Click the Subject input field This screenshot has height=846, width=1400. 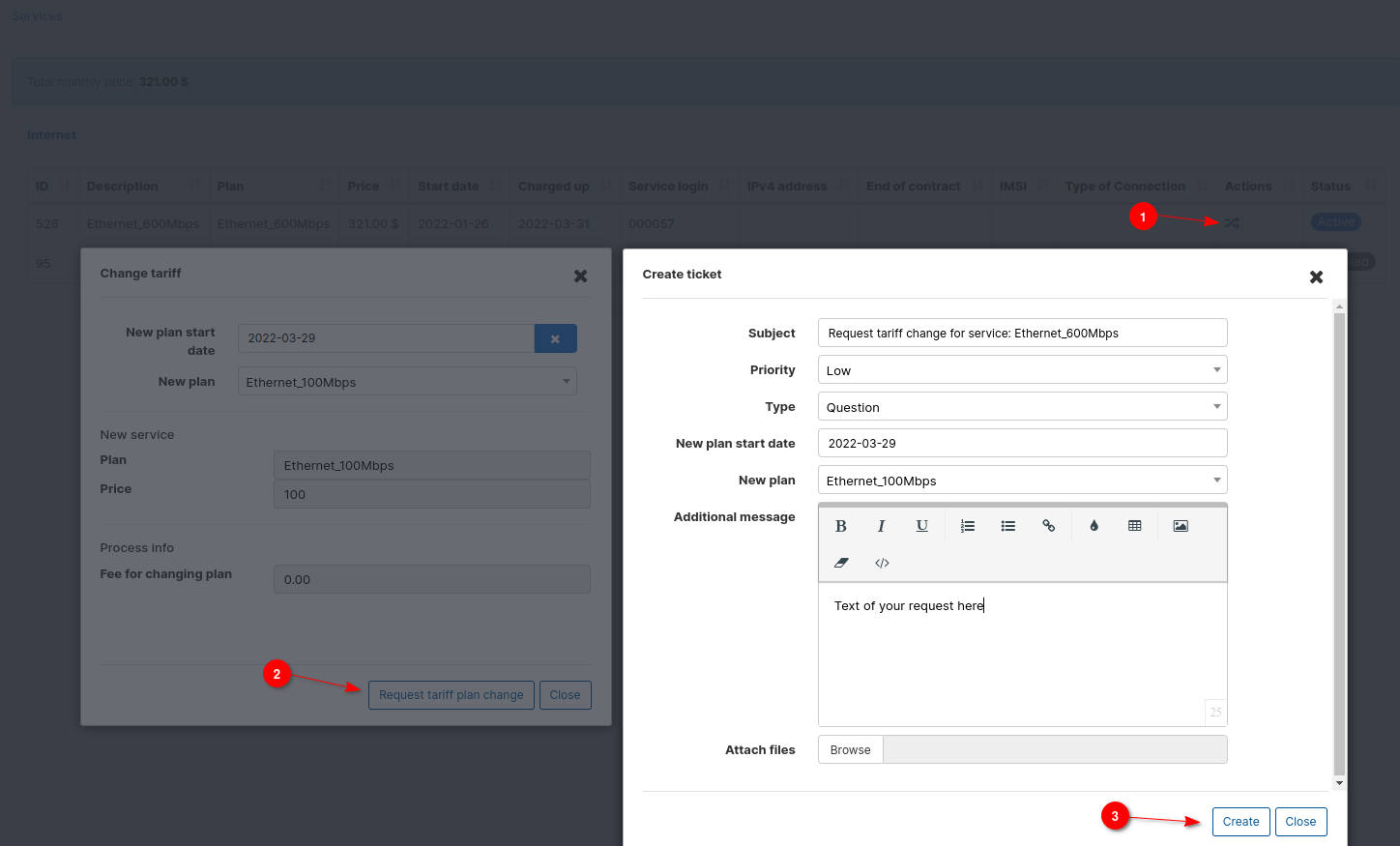click(1022, 334)
